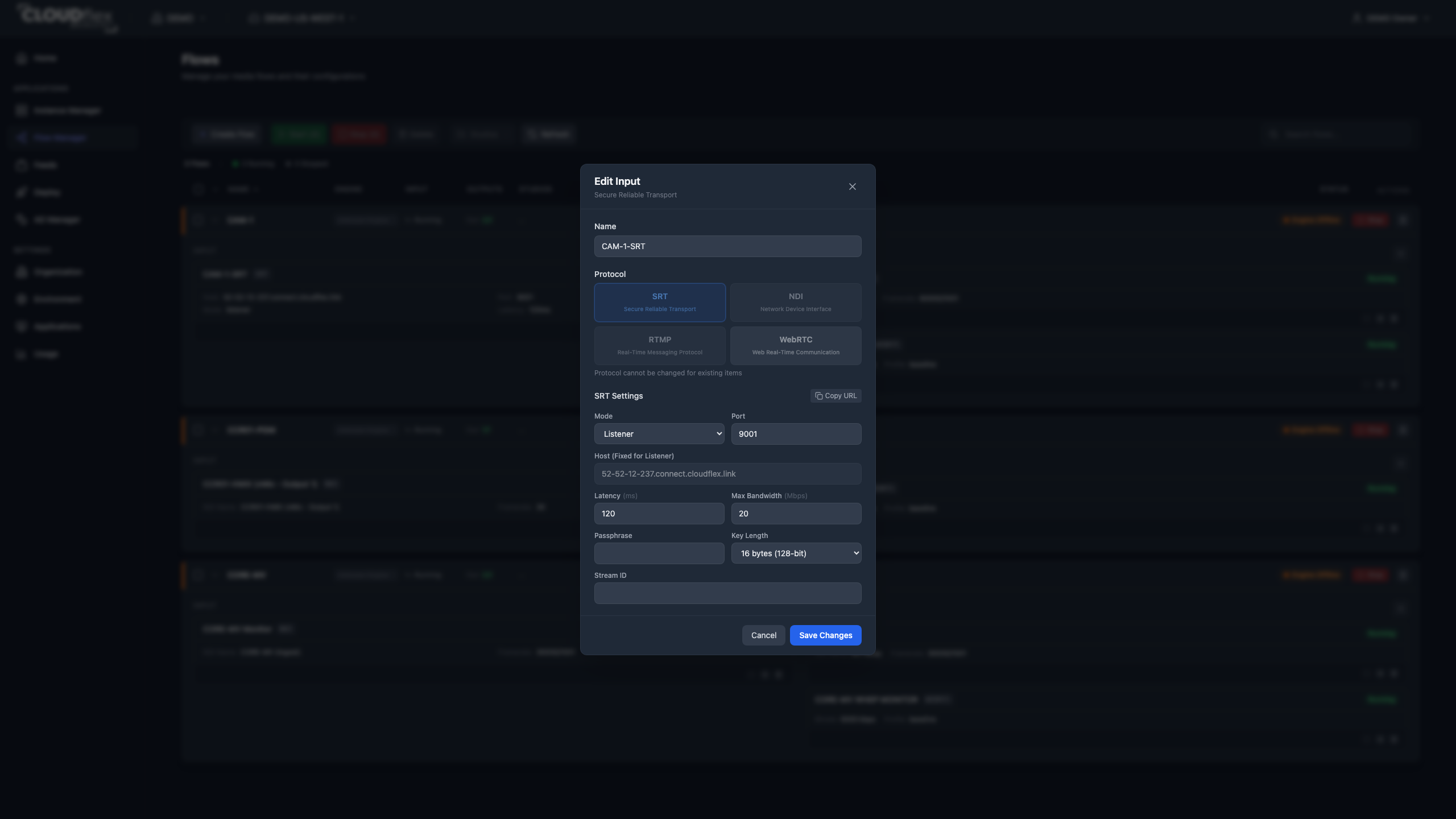1456x819 pixels.
Task: Cancel editing the input
Action: (x=763, y=635)
